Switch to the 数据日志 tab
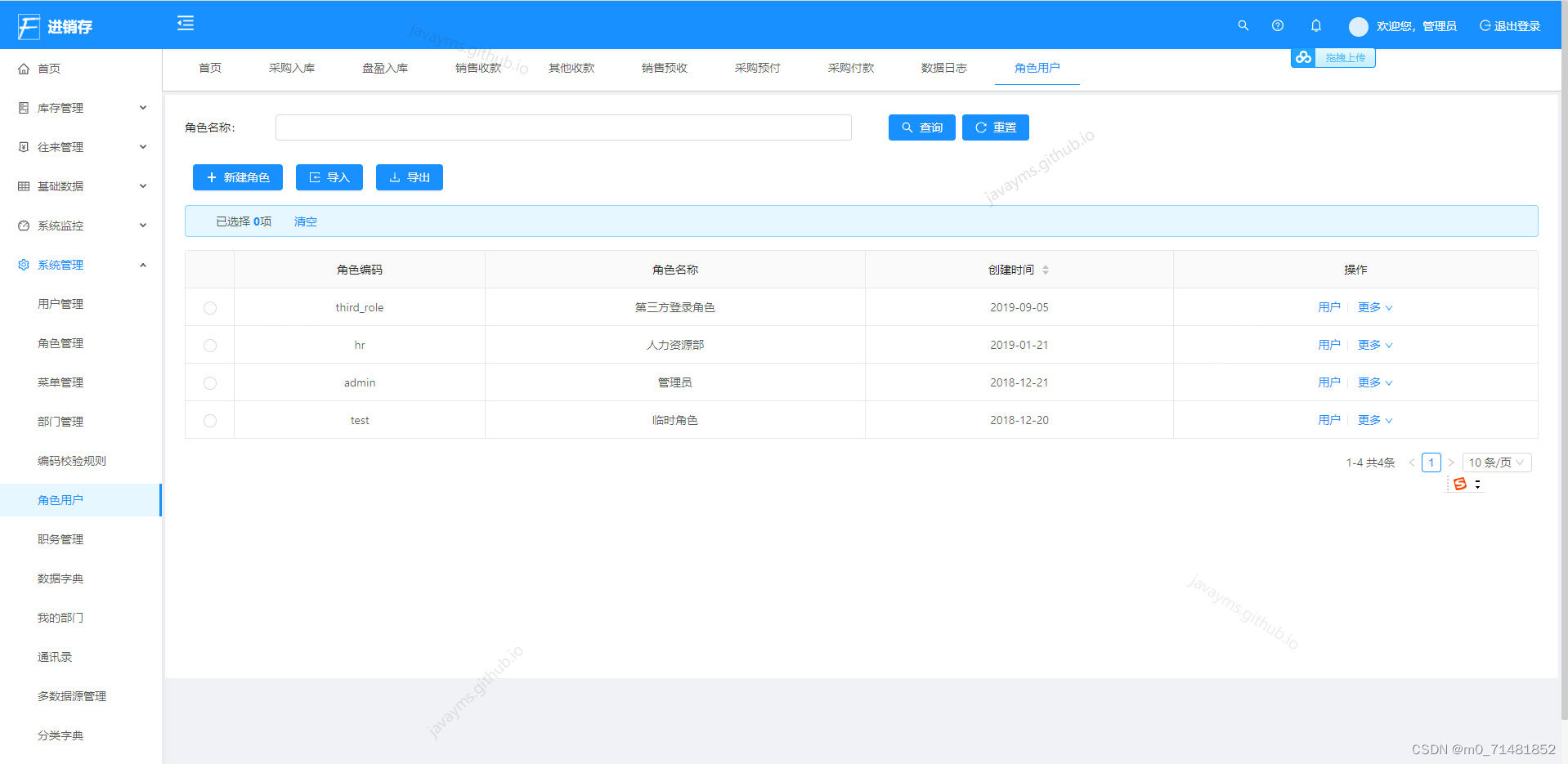The height and width of the screenshot is (764, 1568). pos(944,68)
